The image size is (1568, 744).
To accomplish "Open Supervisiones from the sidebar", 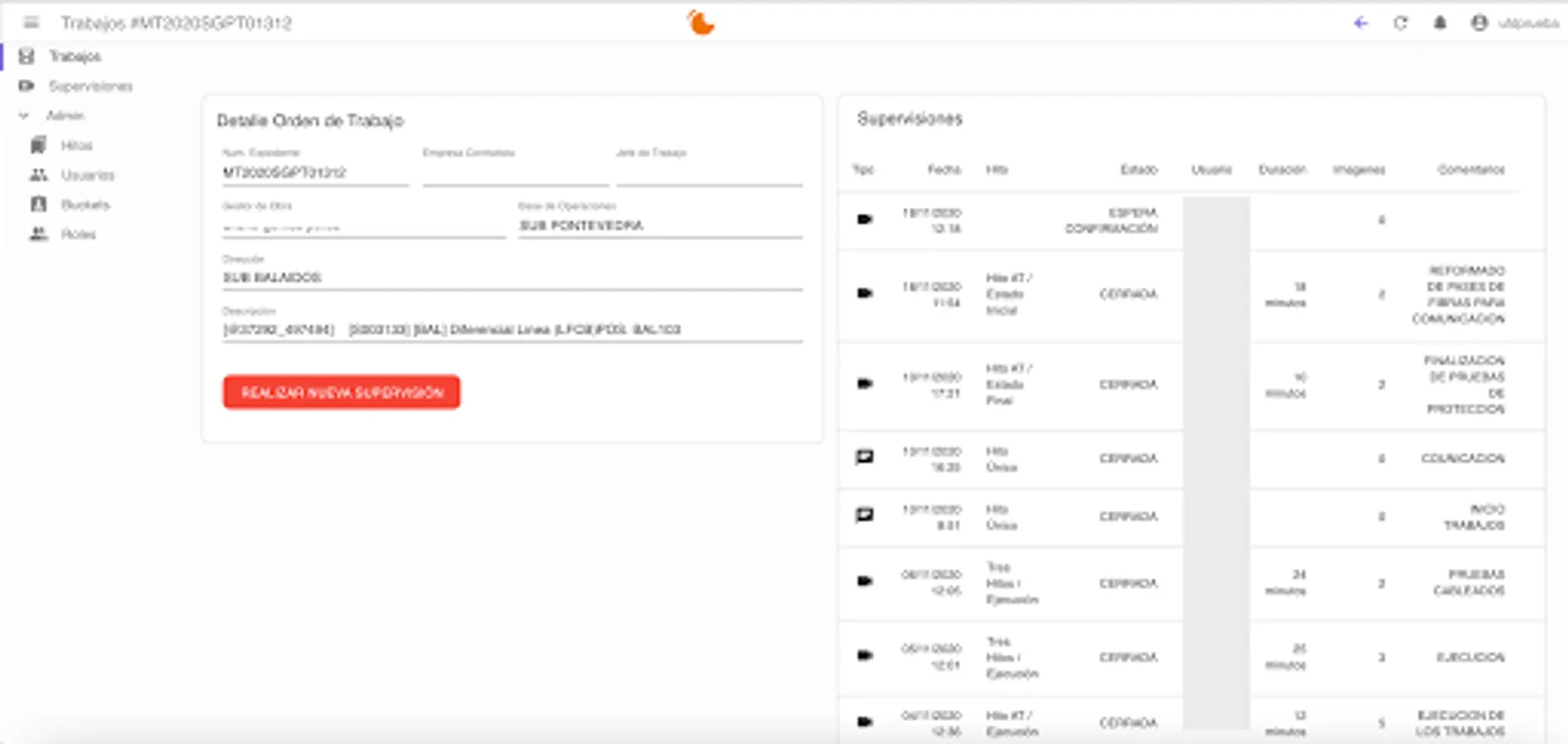I will pos(27,86).
